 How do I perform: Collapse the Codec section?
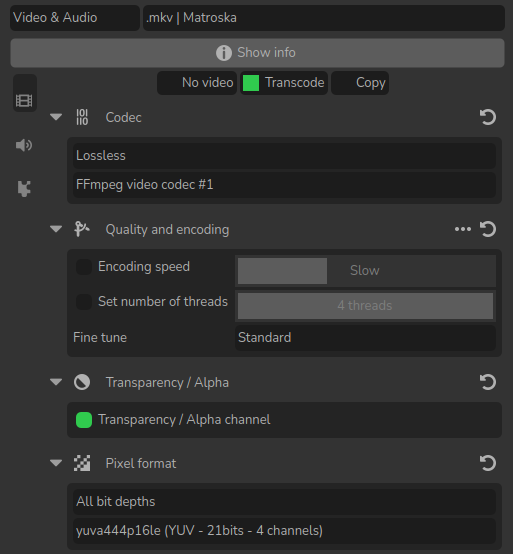[56, 117]
